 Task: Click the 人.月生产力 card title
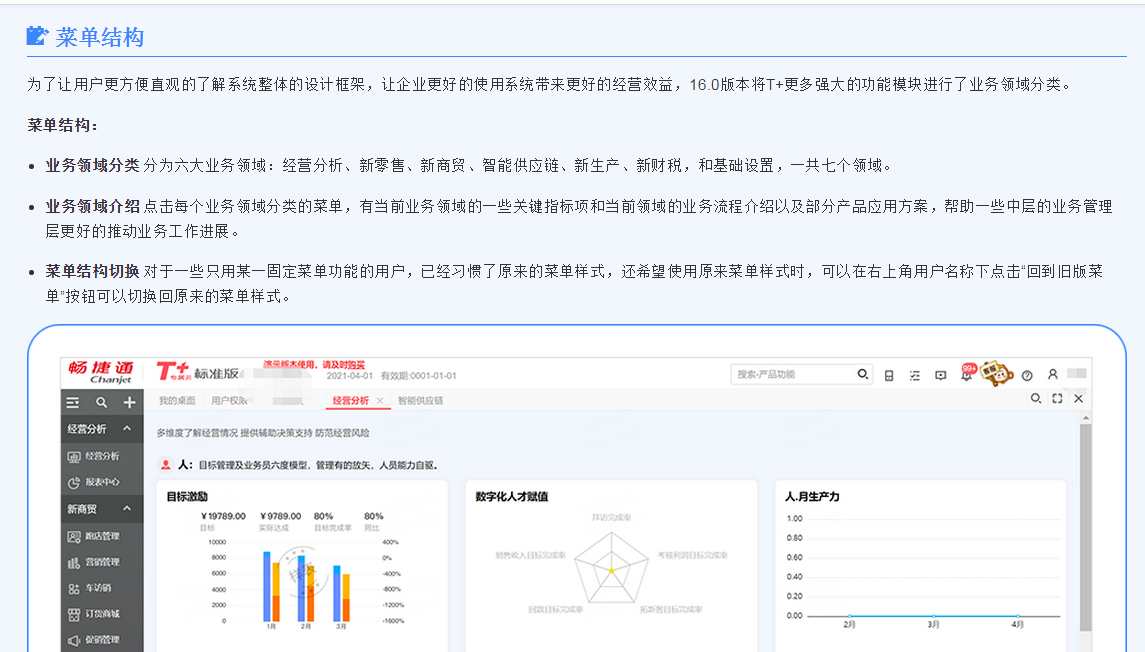(x=812, y=496)
